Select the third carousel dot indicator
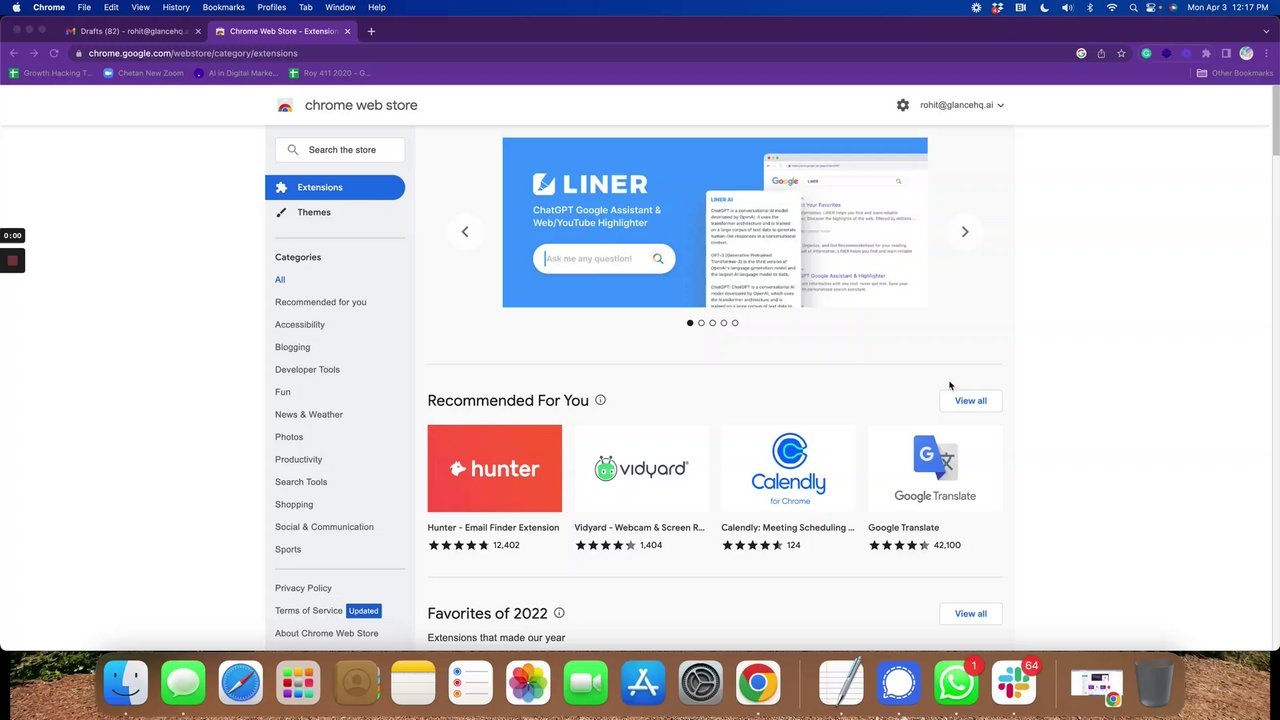 712,323
